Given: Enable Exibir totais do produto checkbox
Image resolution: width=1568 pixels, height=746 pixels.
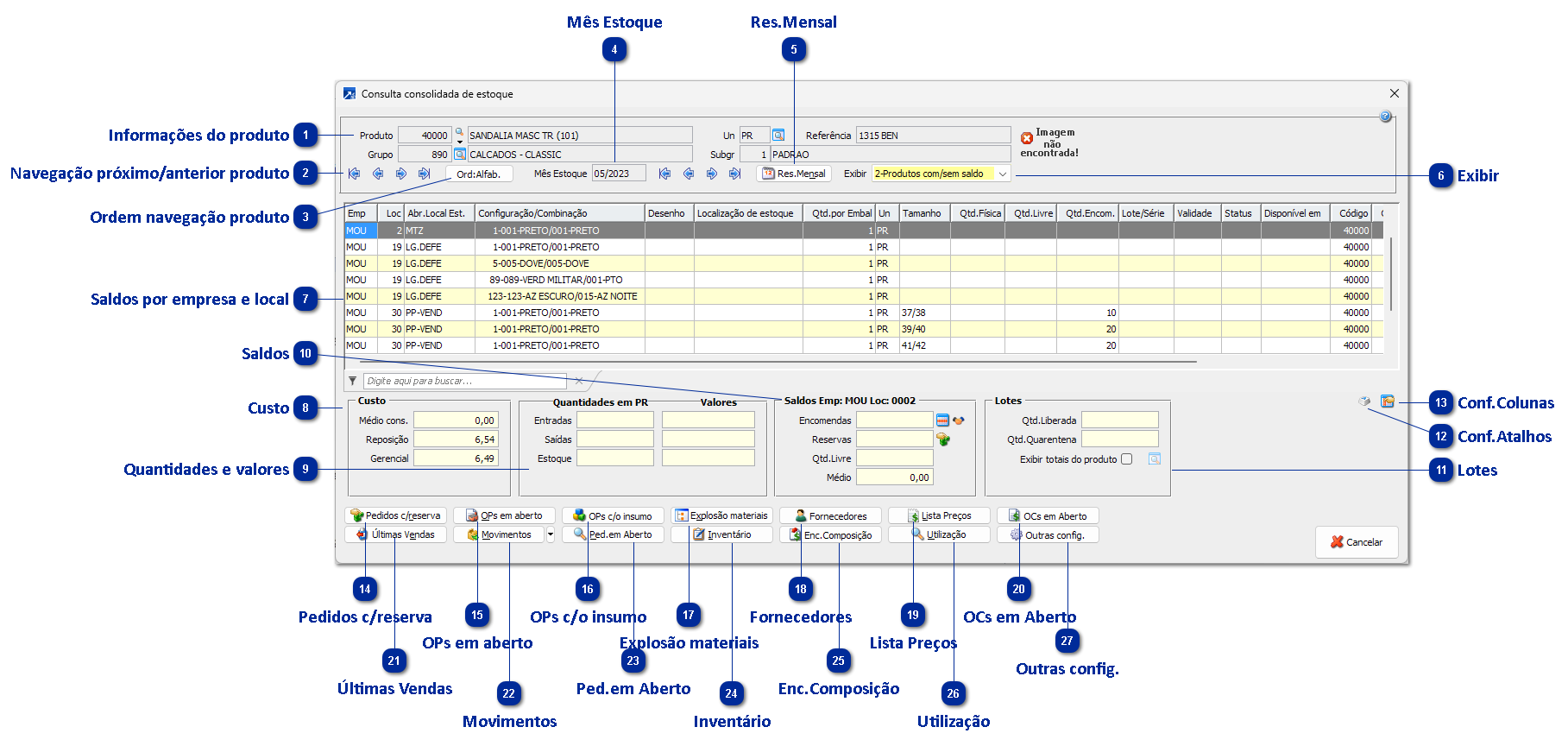Looking at the screenshot, I should pos(1126,459).
